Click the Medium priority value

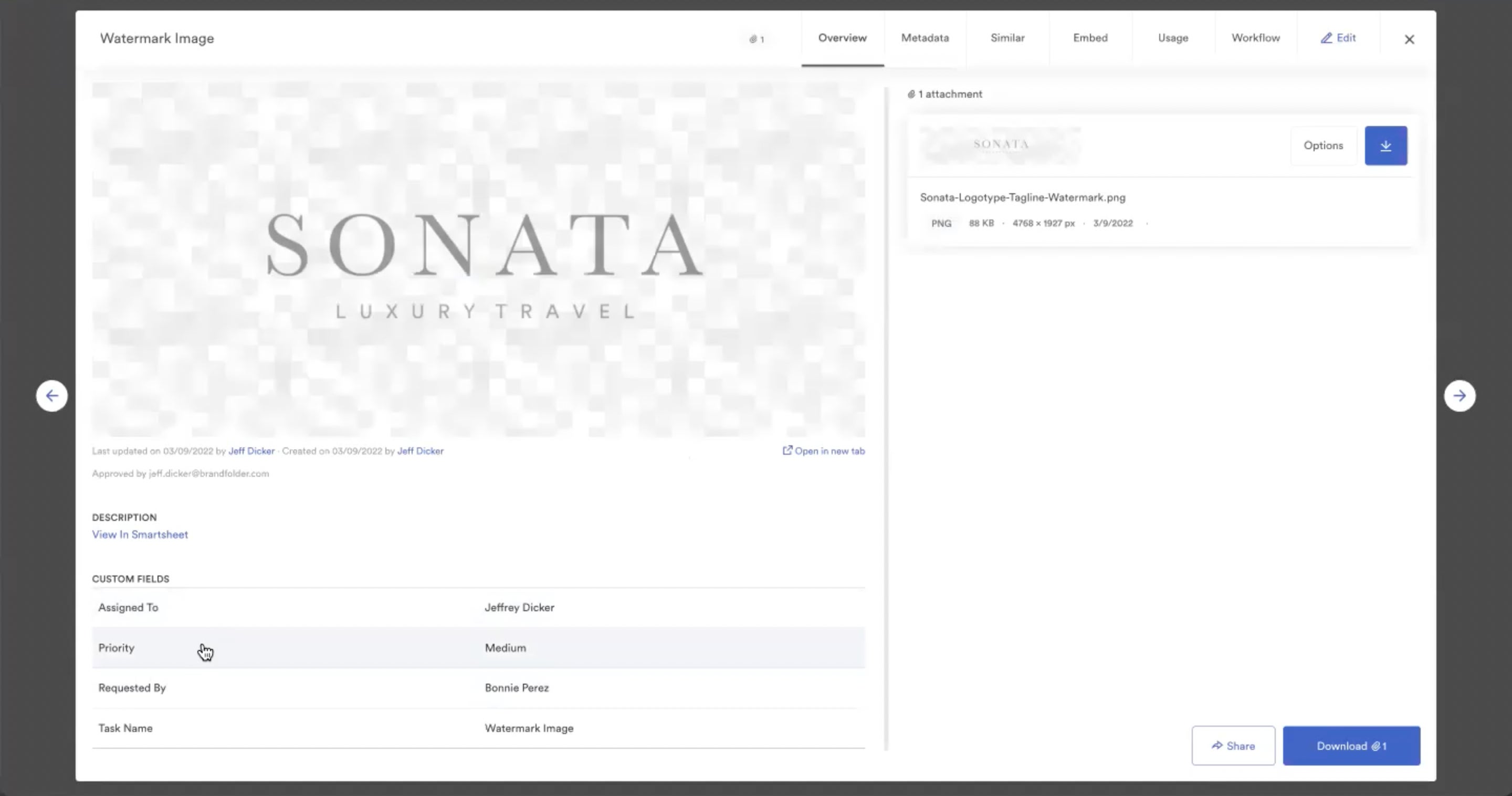coord(506,648)
